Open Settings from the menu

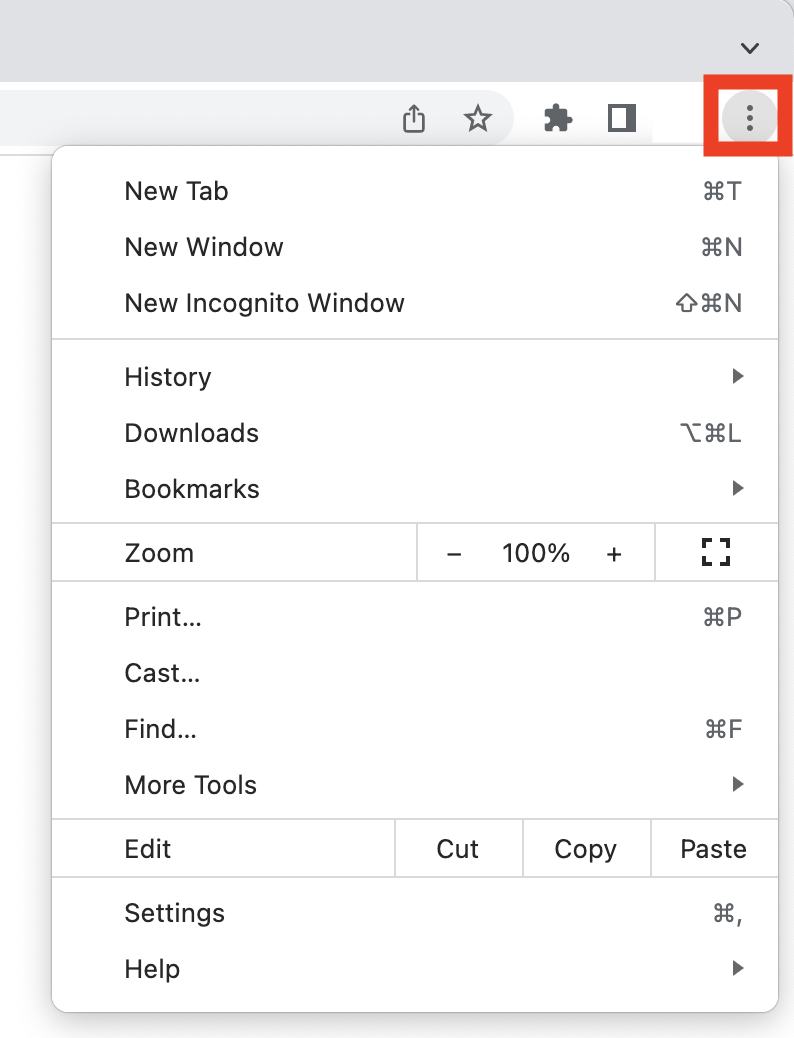pyautogui.click(x=175, y=913)
